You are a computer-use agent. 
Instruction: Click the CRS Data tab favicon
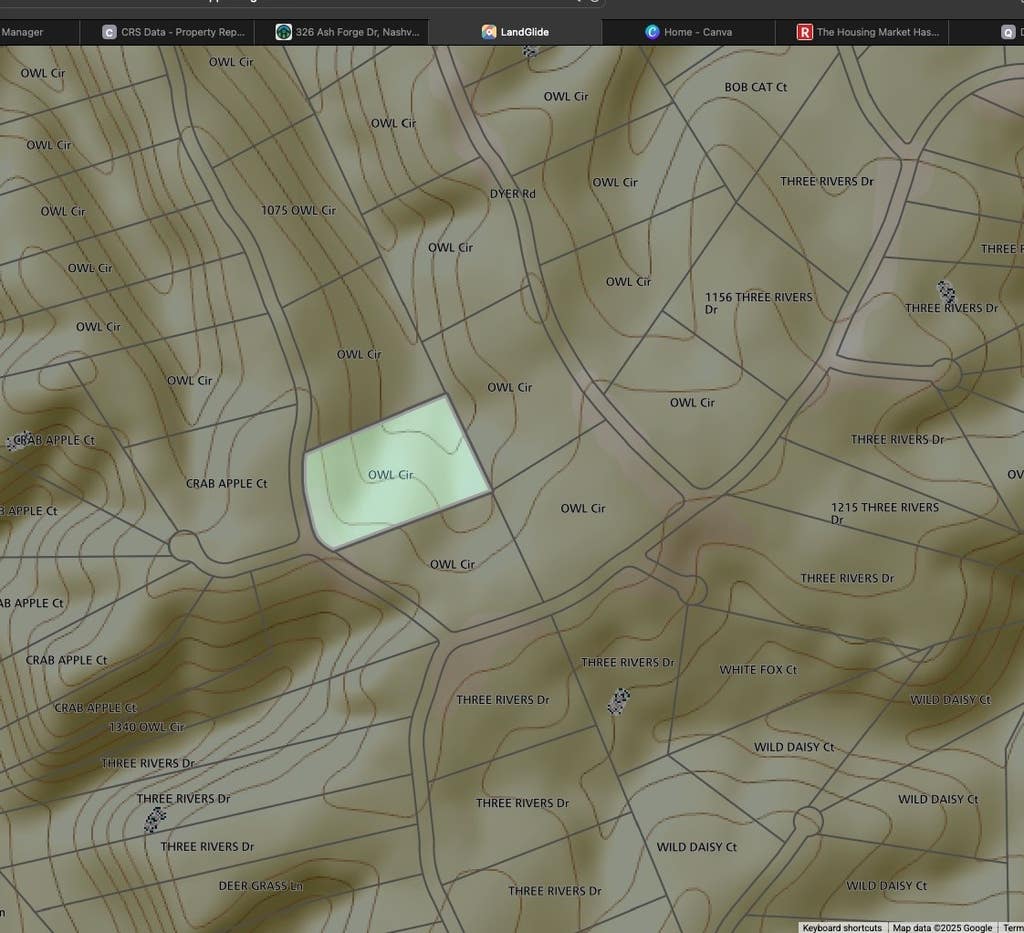pos(109,32)
